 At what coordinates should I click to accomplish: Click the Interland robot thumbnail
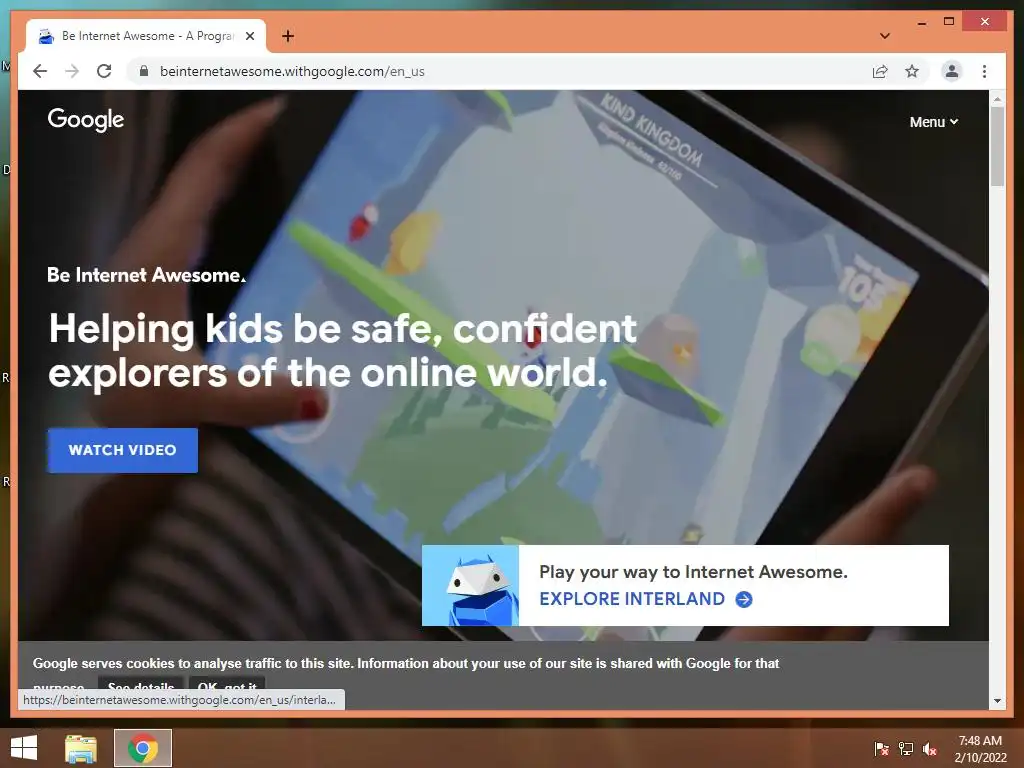470,585
